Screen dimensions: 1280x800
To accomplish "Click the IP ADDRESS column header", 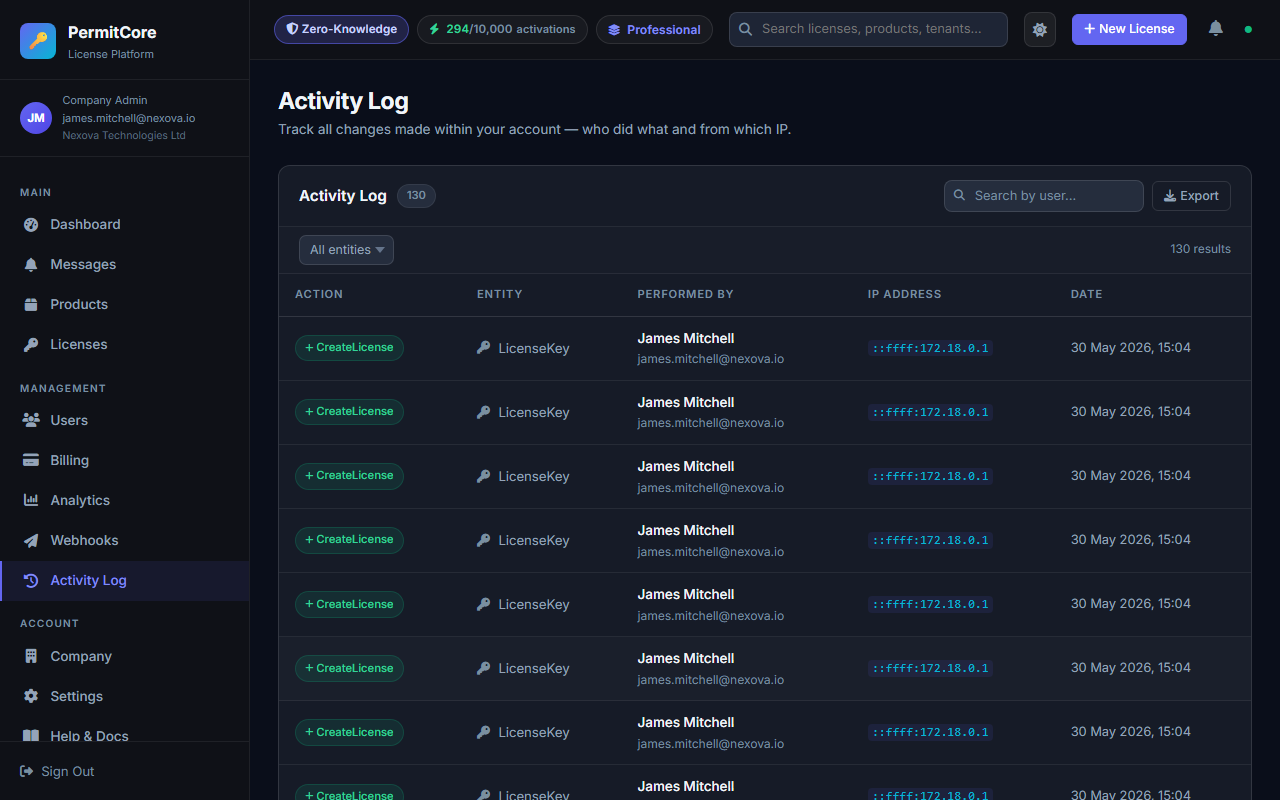I will [x=904, y=294].
